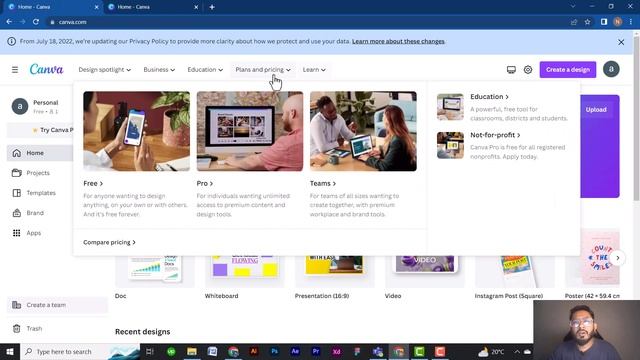Go back with the browser back arrow

(x=9, y=22)
